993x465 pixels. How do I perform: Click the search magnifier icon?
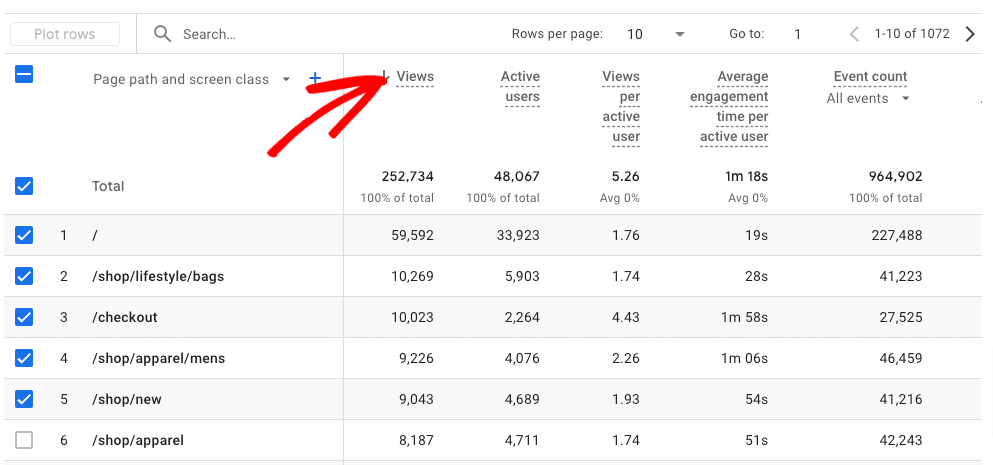[162, 34]
